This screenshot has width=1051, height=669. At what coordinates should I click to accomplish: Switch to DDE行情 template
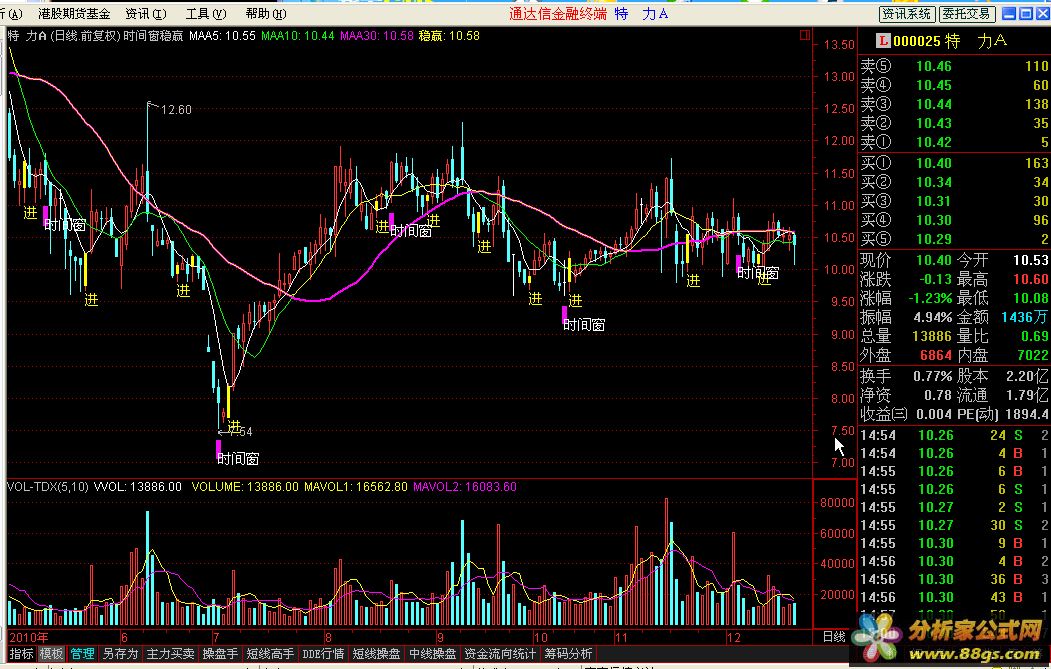(x=323, y=654)
